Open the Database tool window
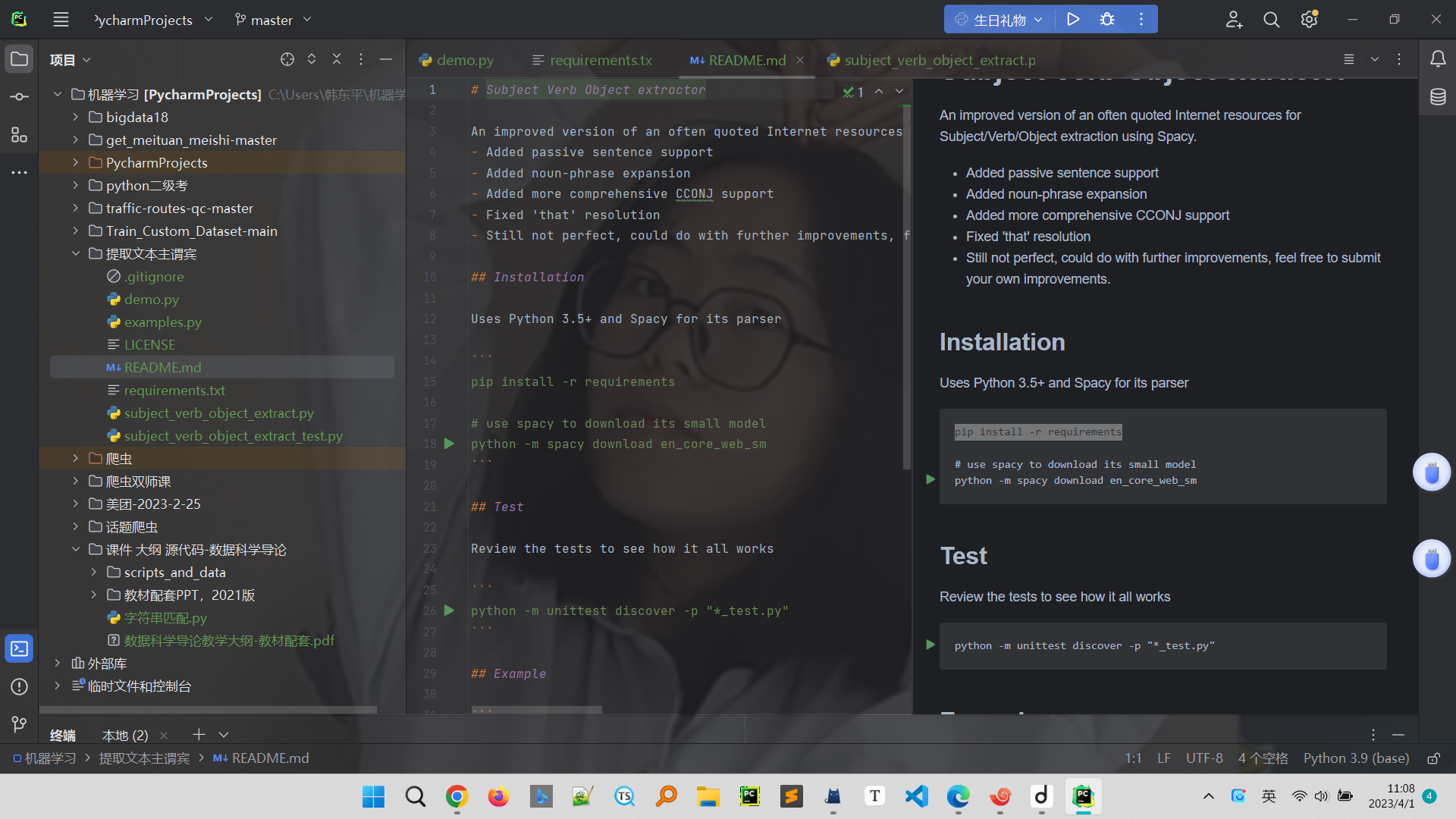1456x819 pixels. point(1437,97)
